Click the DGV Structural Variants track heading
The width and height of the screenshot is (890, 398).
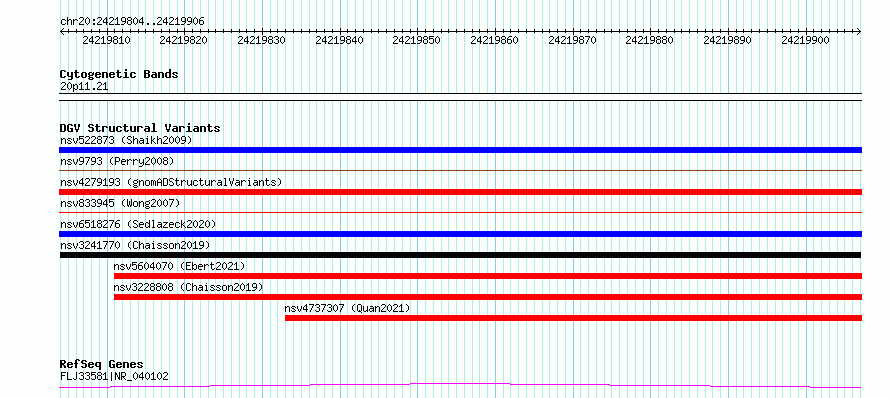140,128
